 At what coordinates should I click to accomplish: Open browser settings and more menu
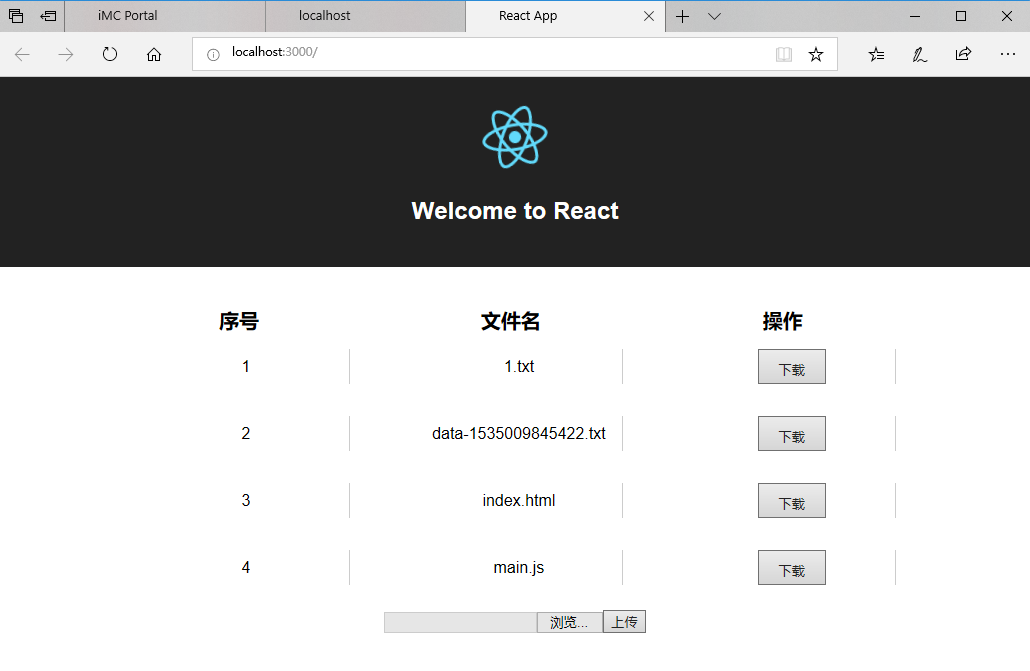pyautogui.click(x=1008, y=55)
